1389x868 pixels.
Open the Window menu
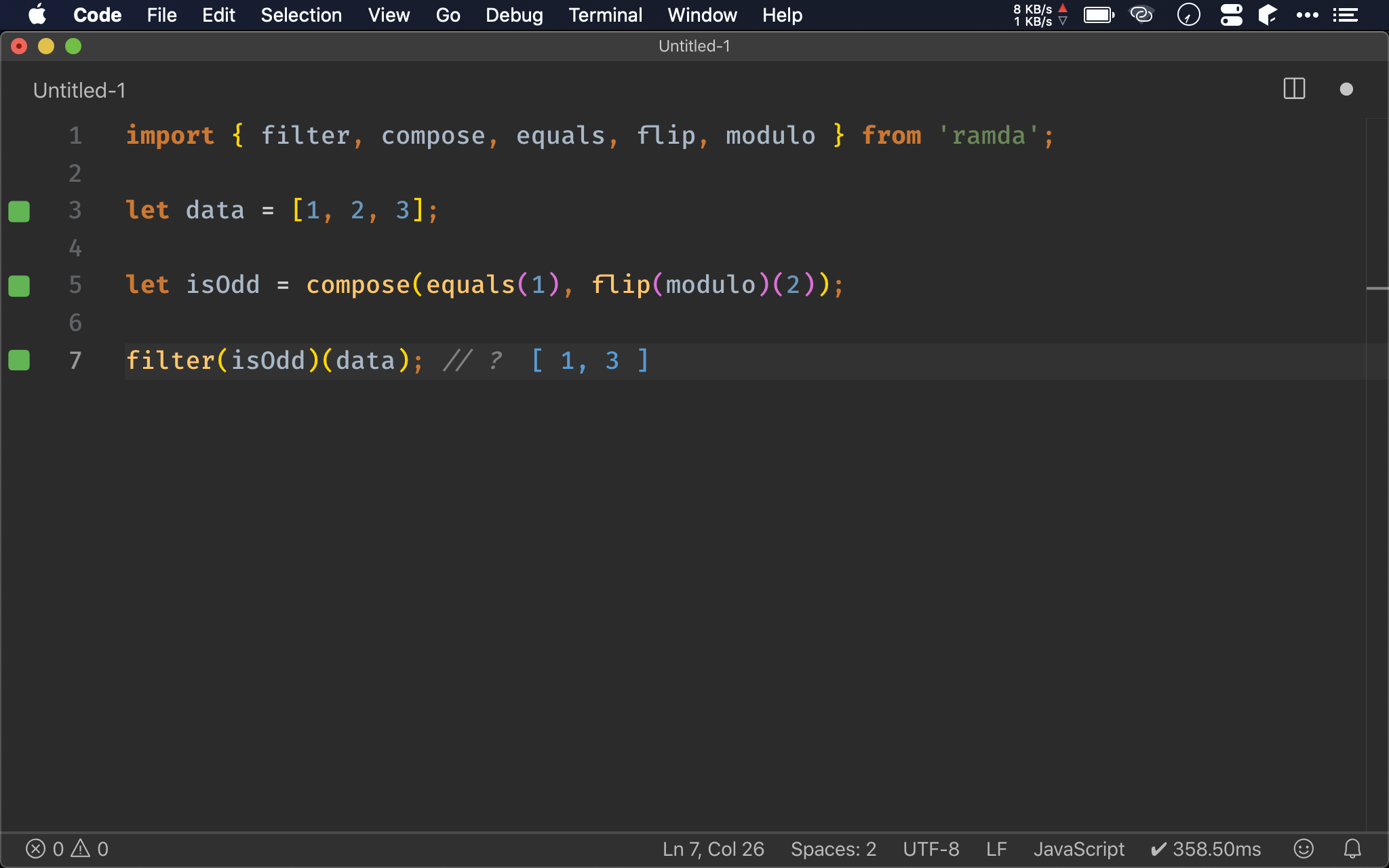point(702,15)
